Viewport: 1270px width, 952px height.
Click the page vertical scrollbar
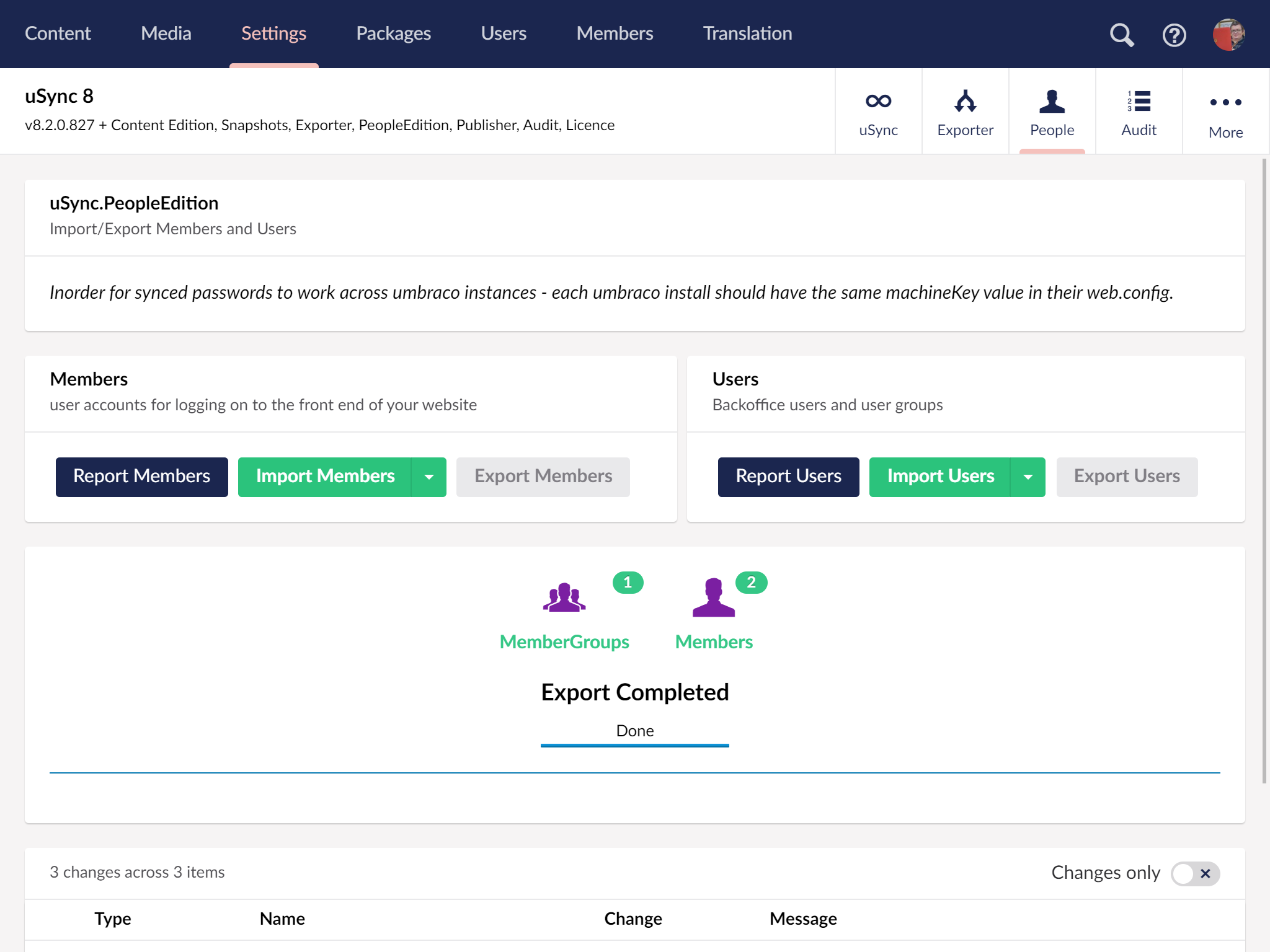pyautogui.click(x=1264, y=471)
